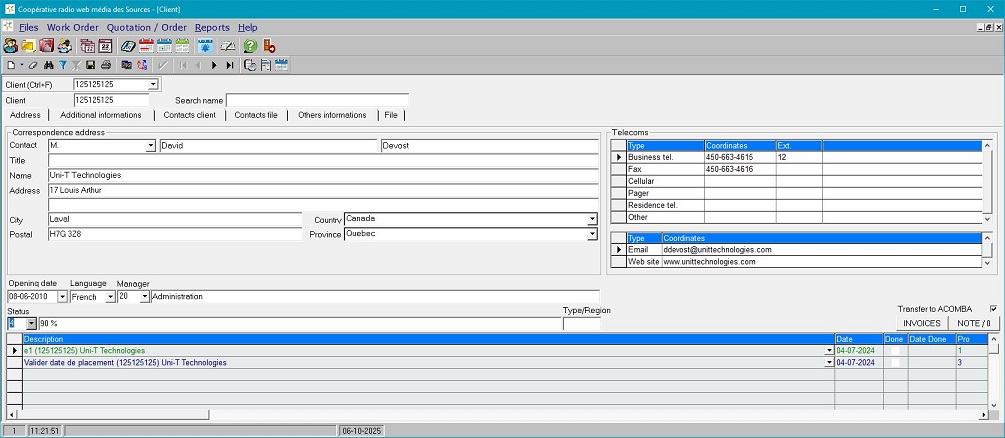Save the record with the floppy disk icon
Screen dimensions: 1005x438
coord(91,65)
